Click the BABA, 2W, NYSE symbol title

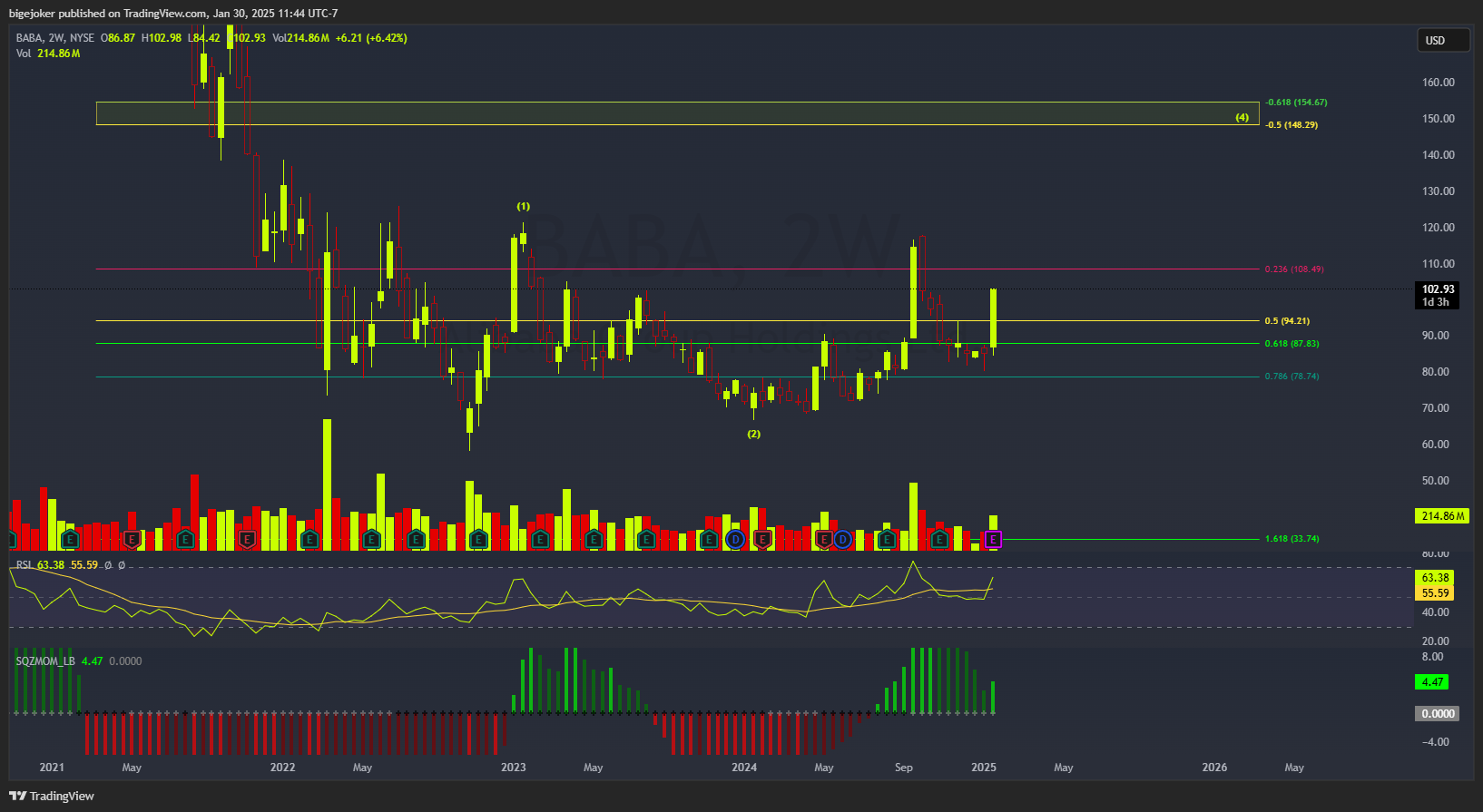point(55,38)
